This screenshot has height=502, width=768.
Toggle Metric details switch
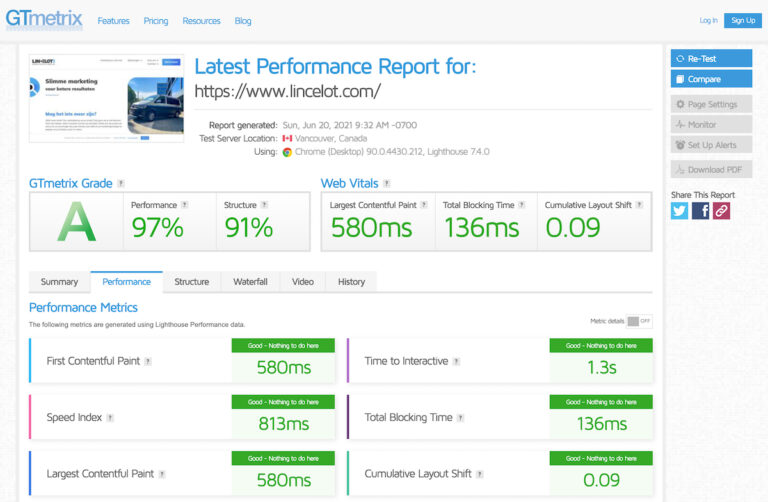[x=639, y=321]
